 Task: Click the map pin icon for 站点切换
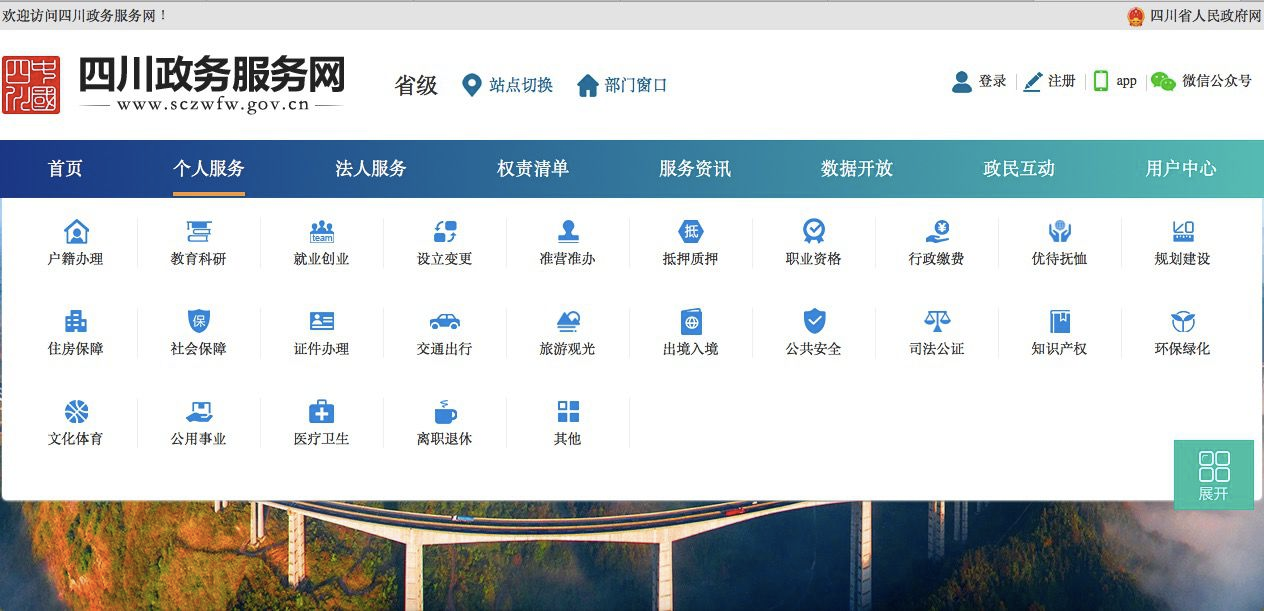coord(472,85)
